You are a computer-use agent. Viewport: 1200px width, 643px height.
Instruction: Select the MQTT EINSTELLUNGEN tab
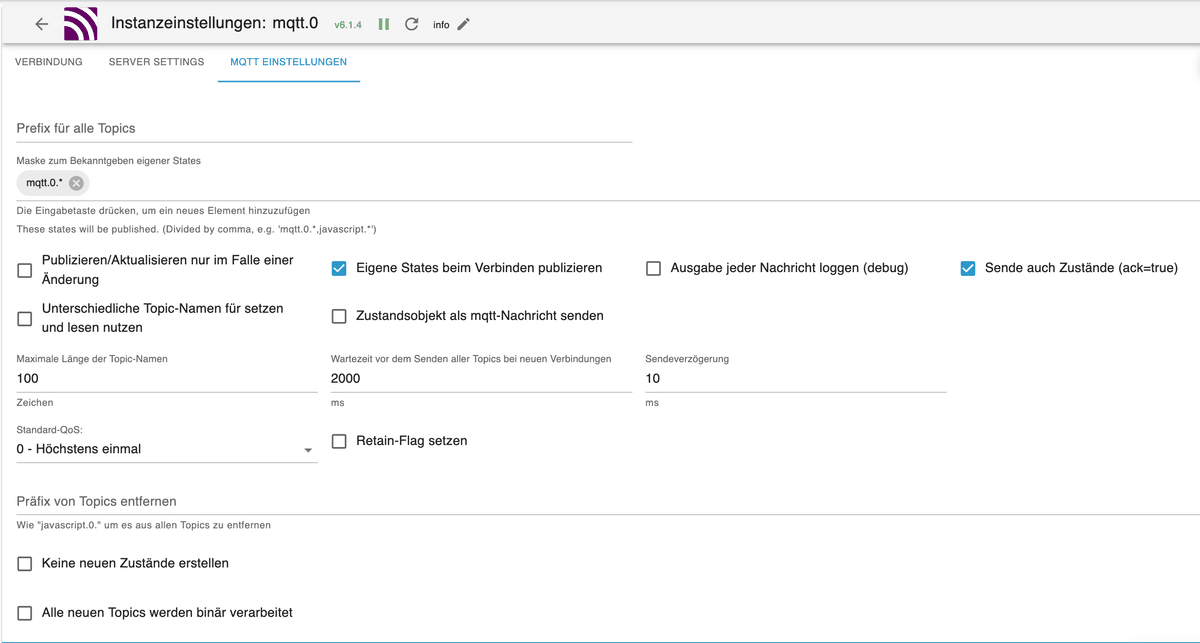pos(288,61)
